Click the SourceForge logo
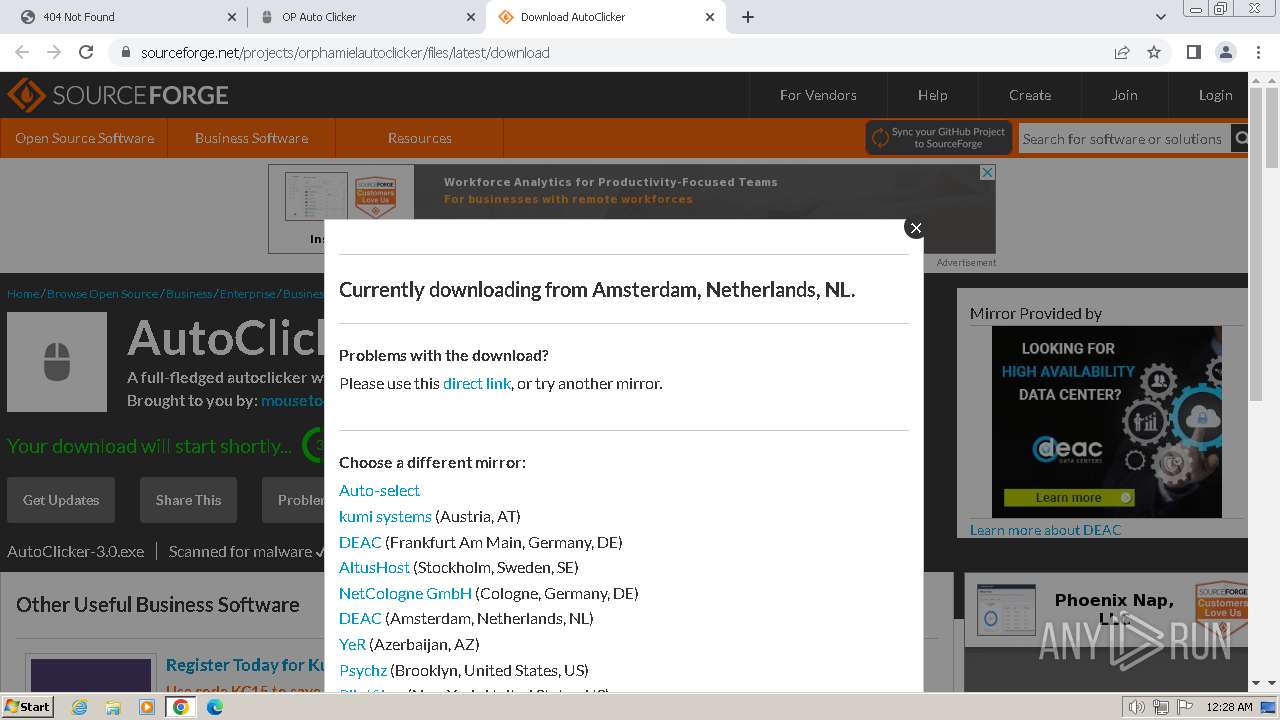Viewport: 1280px width, 720px height. coord(118,95)
